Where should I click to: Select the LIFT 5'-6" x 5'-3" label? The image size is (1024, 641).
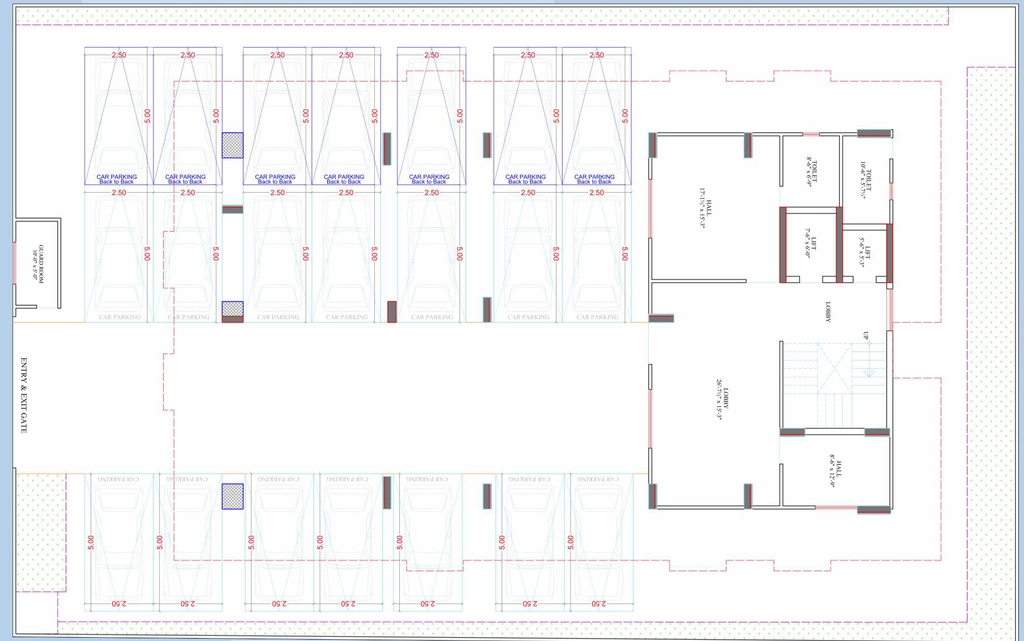864,253
